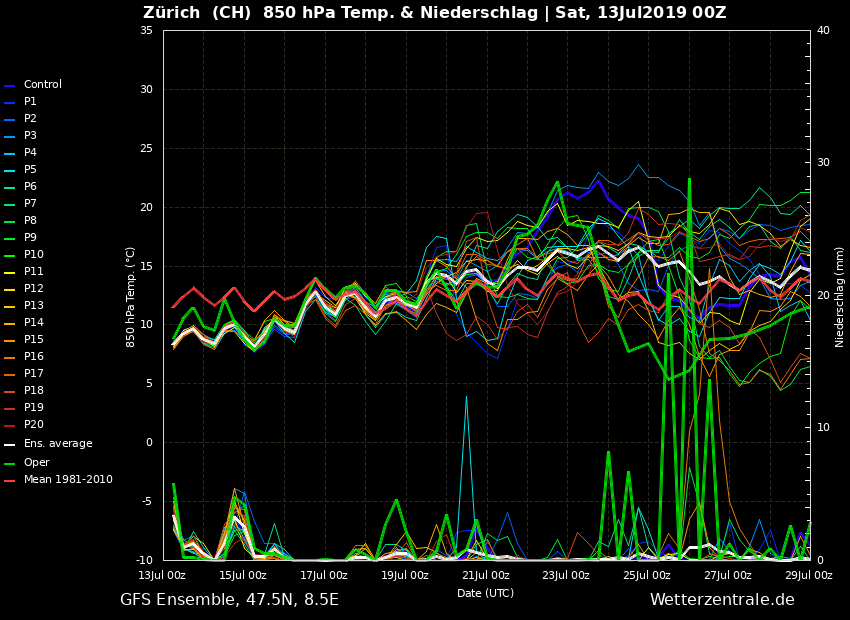The image size is (850, 620).
Task: Select the P1 legend label
Action: pyautogui.click(x=30, y=102)
